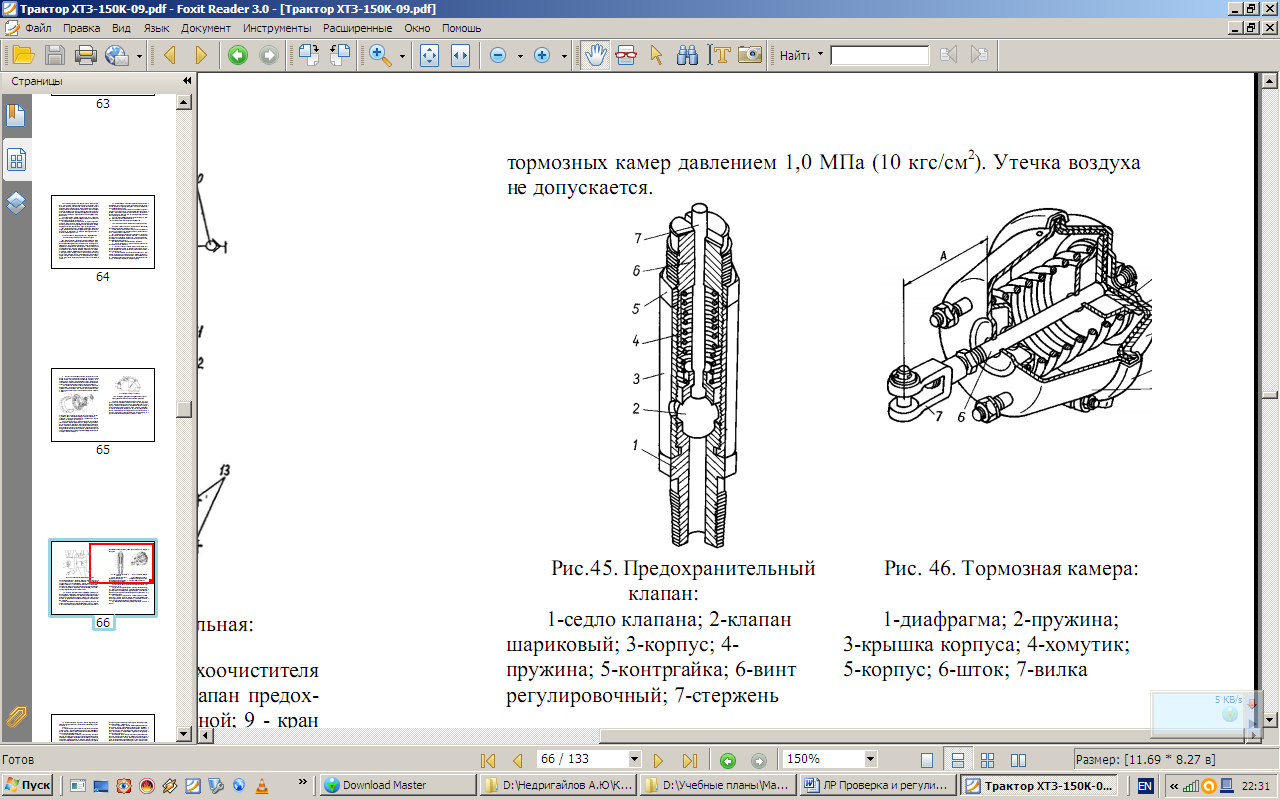Select the magnifier zoom tool
Screen dimensions: 1280x800
tap(381, 55)
